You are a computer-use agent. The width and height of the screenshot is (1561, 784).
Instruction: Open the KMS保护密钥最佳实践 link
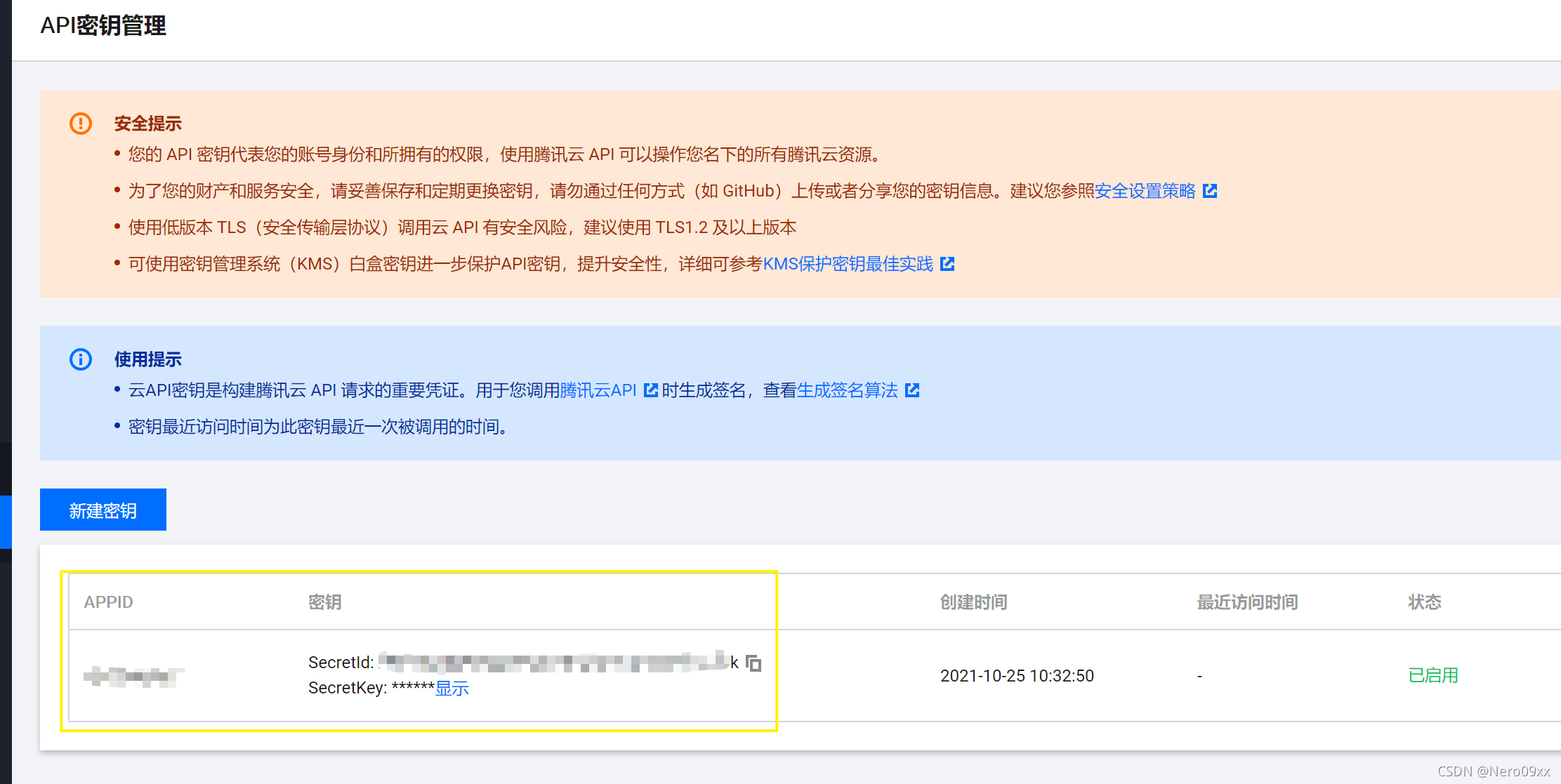coord(848,264)
